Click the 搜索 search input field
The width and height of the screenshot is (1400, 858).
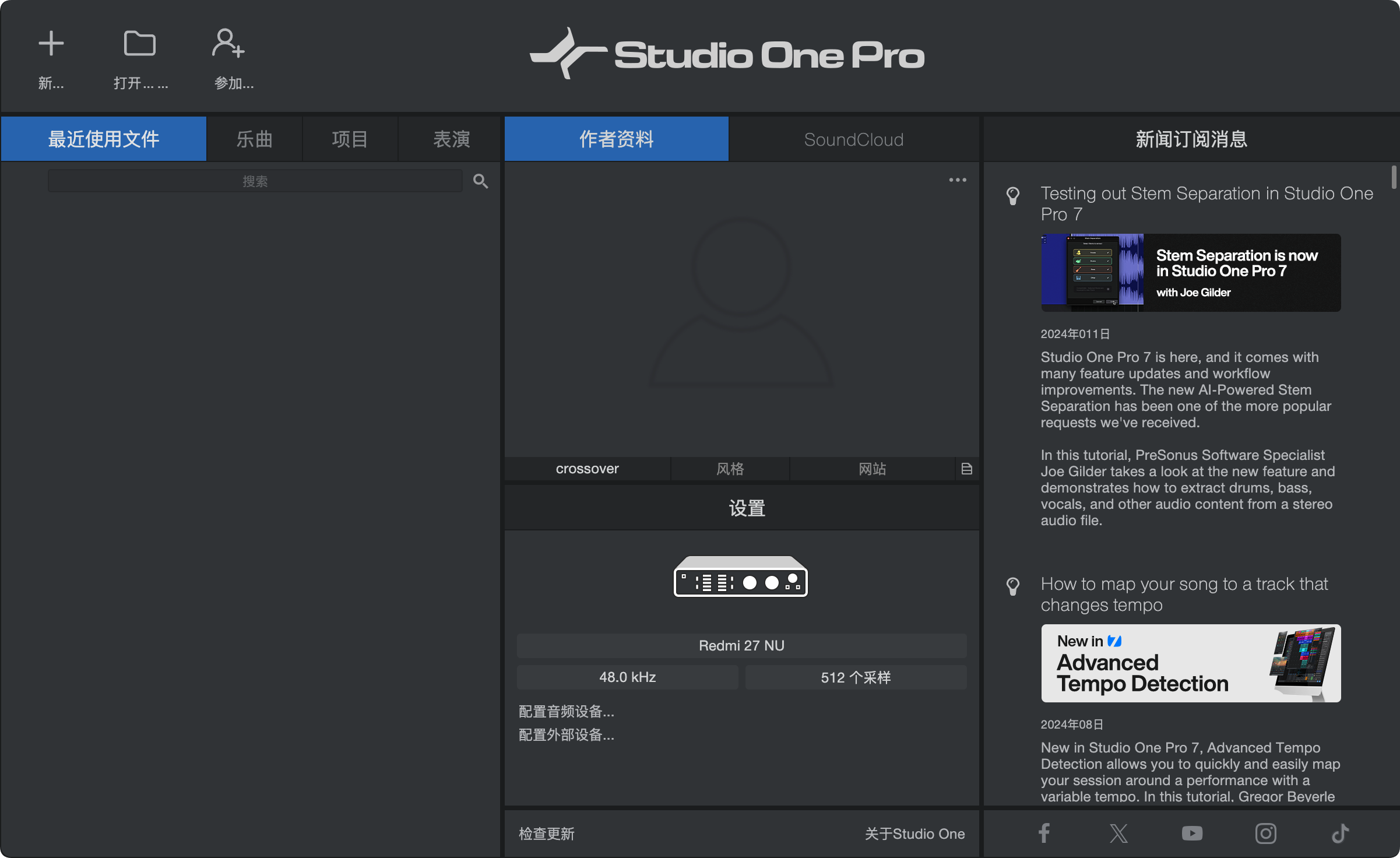click(255, 181)
